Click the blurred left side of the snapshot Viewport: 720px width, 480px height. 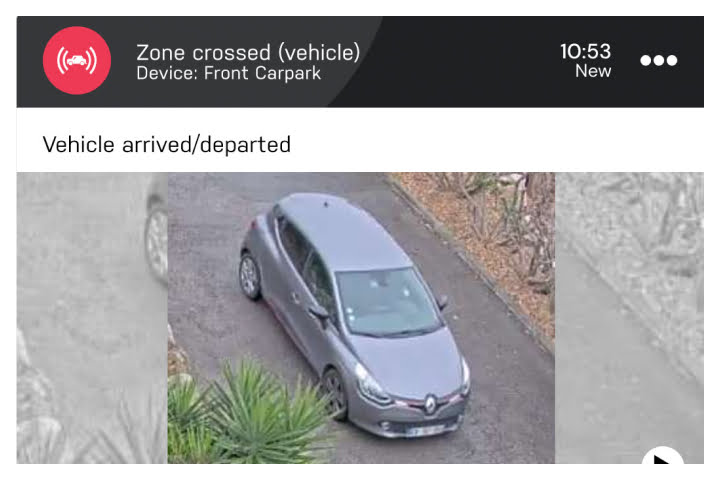(x=92, y=318)
